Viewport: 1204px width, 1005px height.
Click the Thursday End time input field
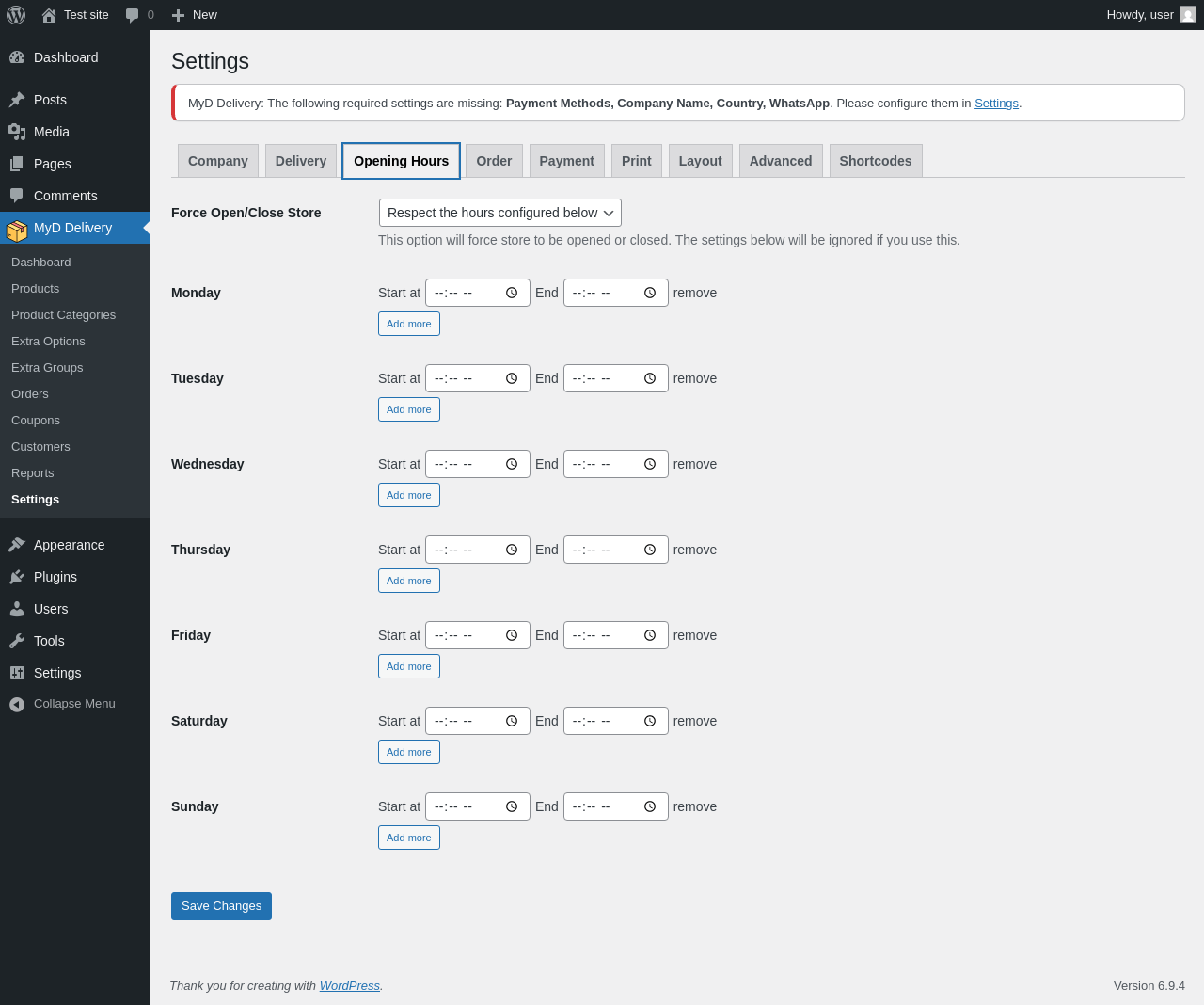pyautogui.click(x=616, y=550)
